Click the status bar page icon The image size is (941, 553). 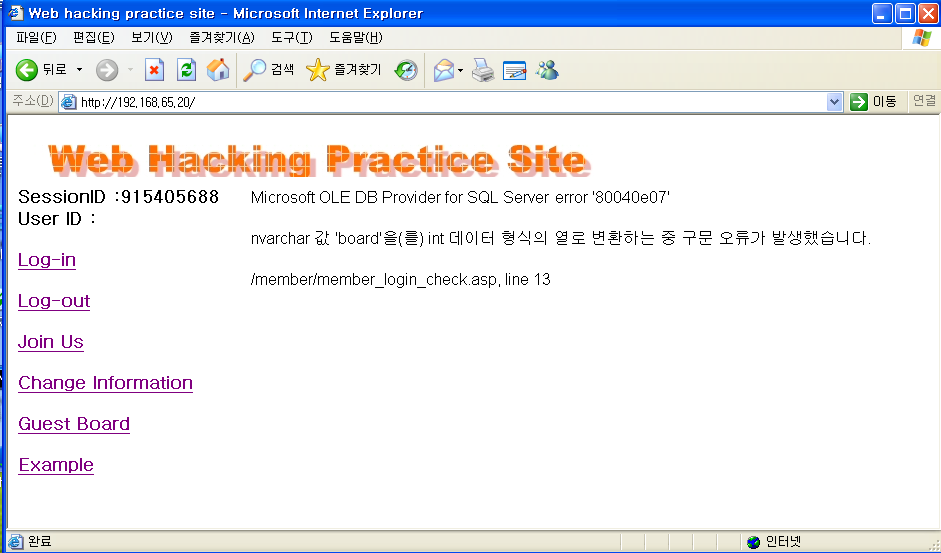tap(16, 542)
